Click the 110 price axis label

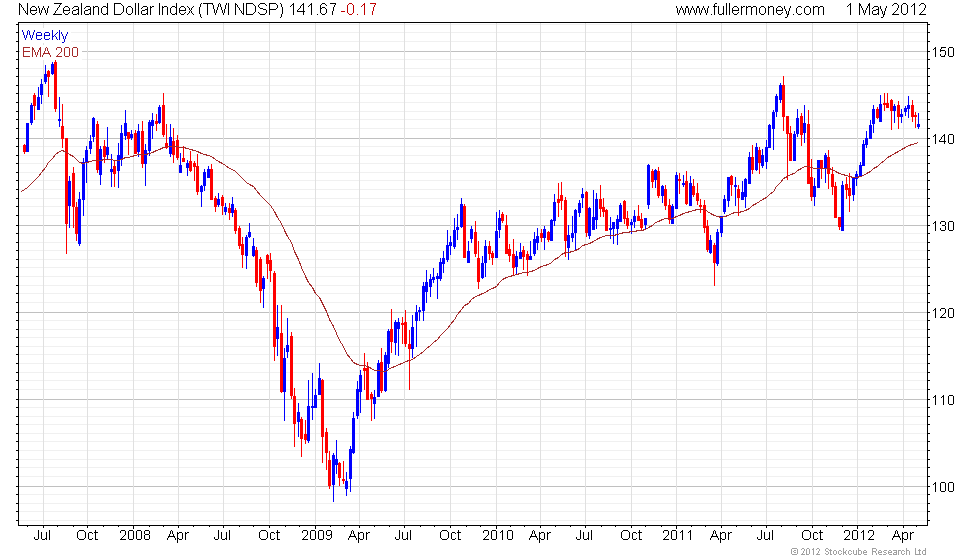coord(942,399)
